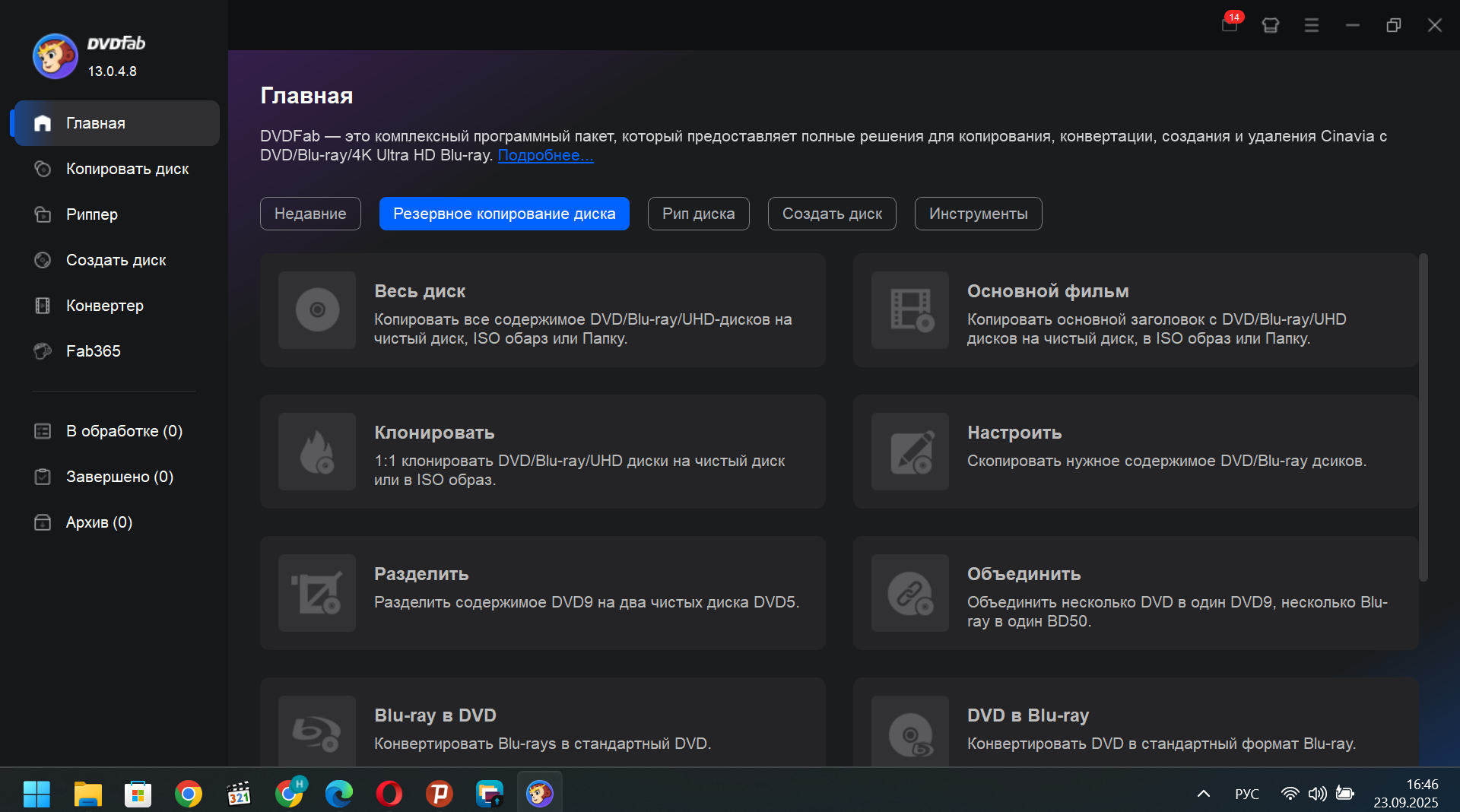Click the Main Movie (Основной фильм) film icon
The image size is (1460, 812).
pos(910,310)
